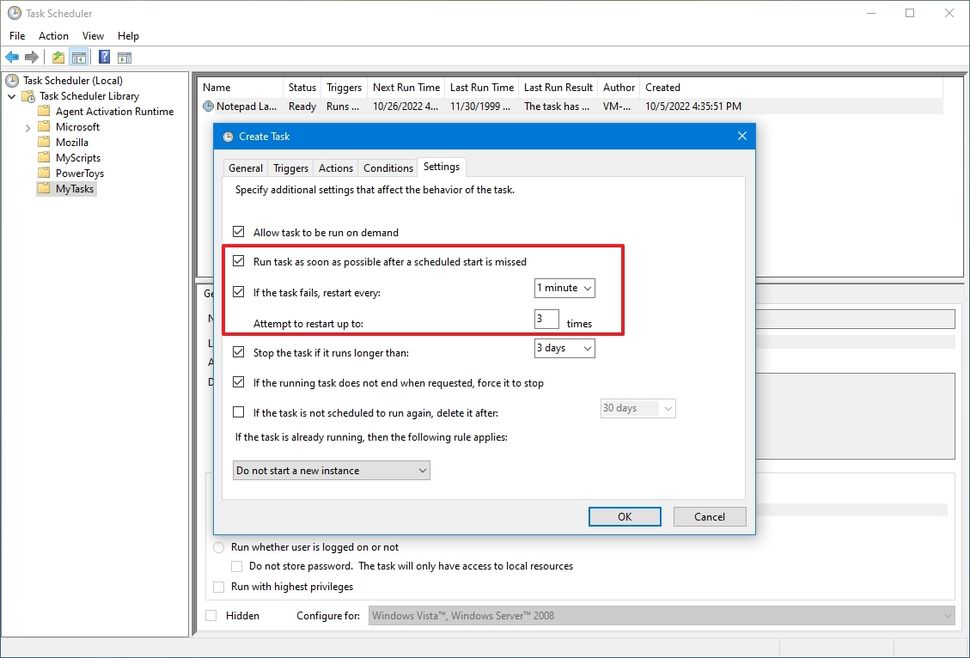
Task: Expand the Microsoft folder in tree
Action: tap(28, 127)
